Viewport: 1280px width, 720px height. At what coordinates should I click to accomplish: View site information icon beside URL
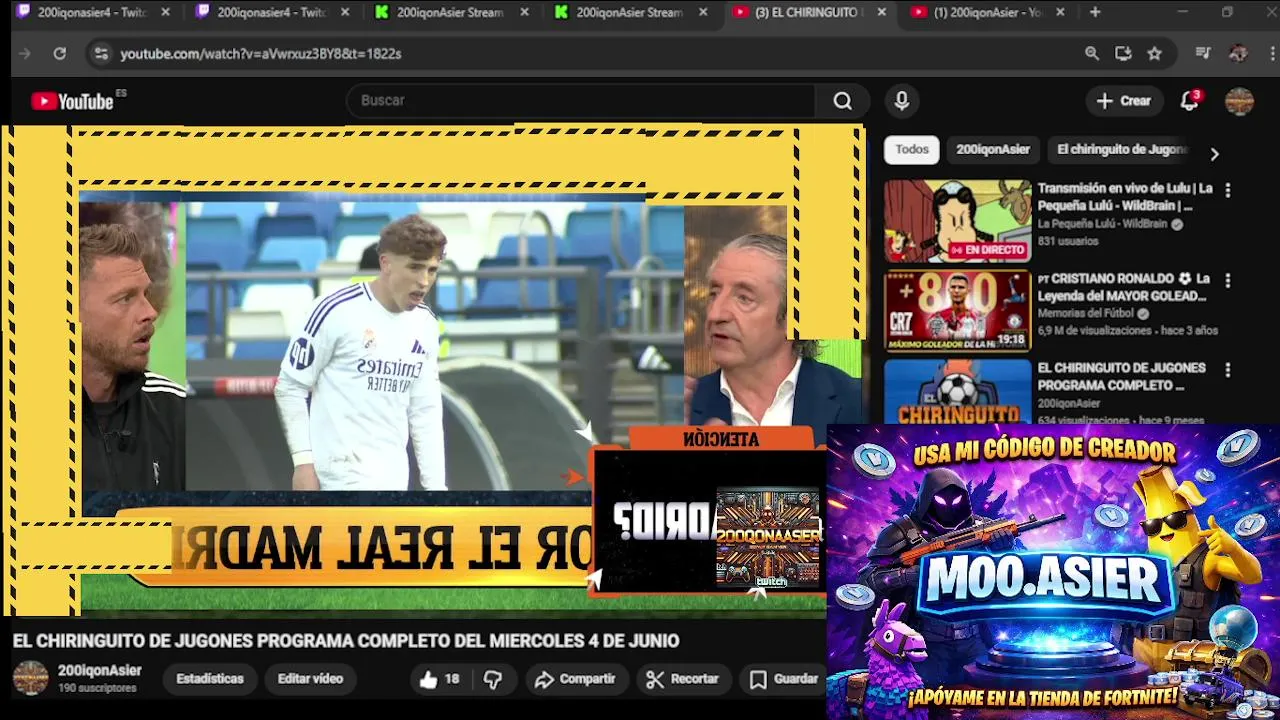click(x=100, y=53)
